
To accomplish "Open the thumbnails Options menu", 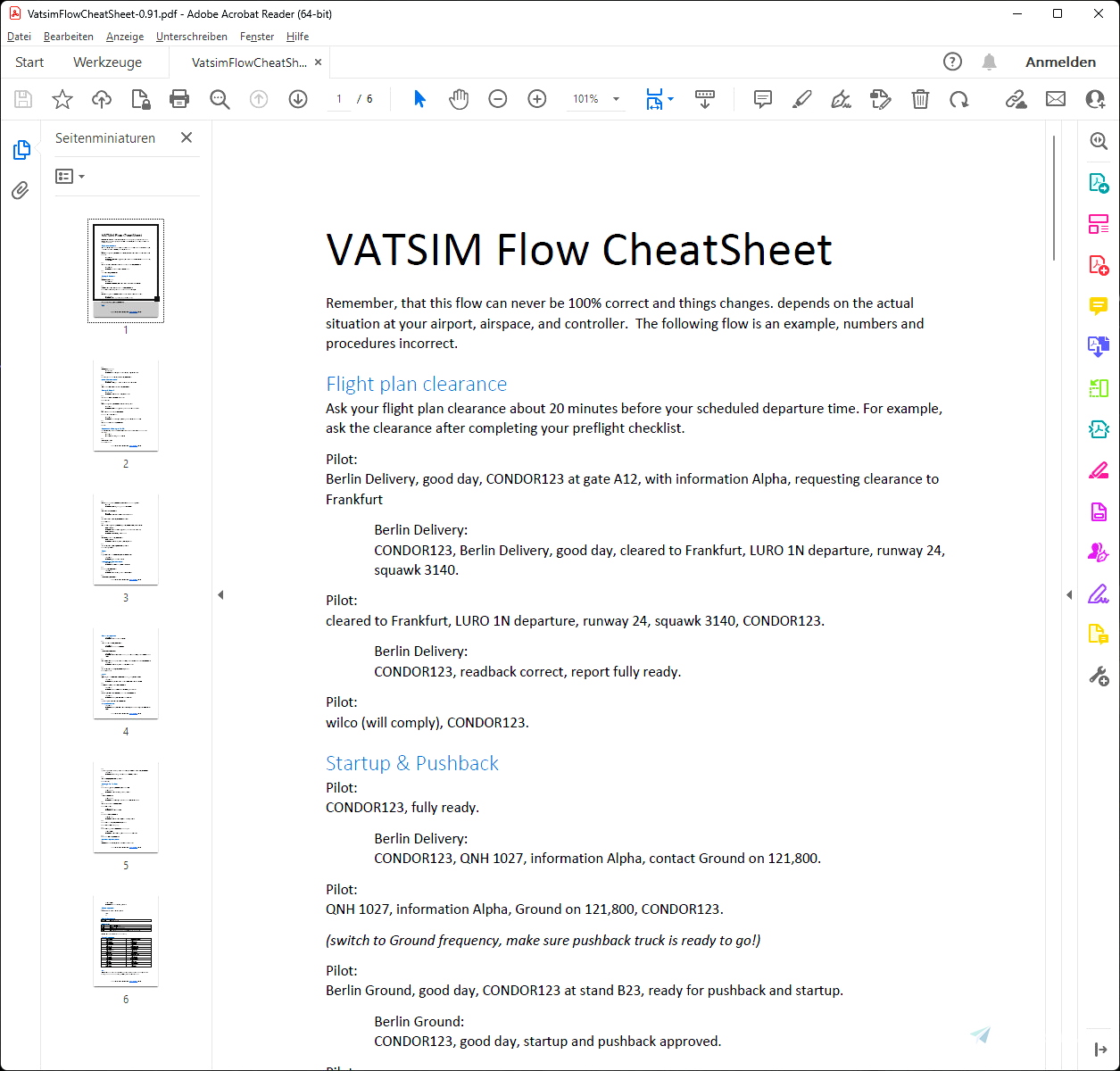I will point(69,176).
